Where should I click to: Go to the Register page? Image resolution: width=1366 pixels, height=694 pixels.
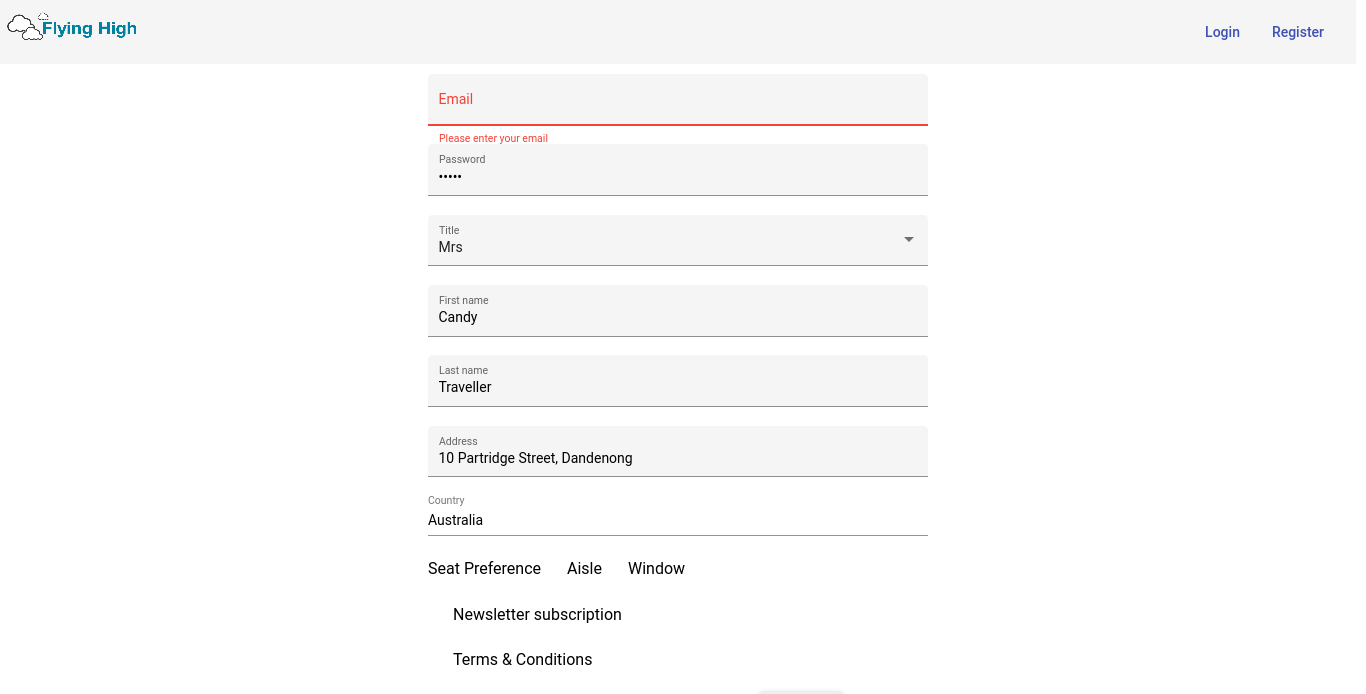click(1297, 32)
